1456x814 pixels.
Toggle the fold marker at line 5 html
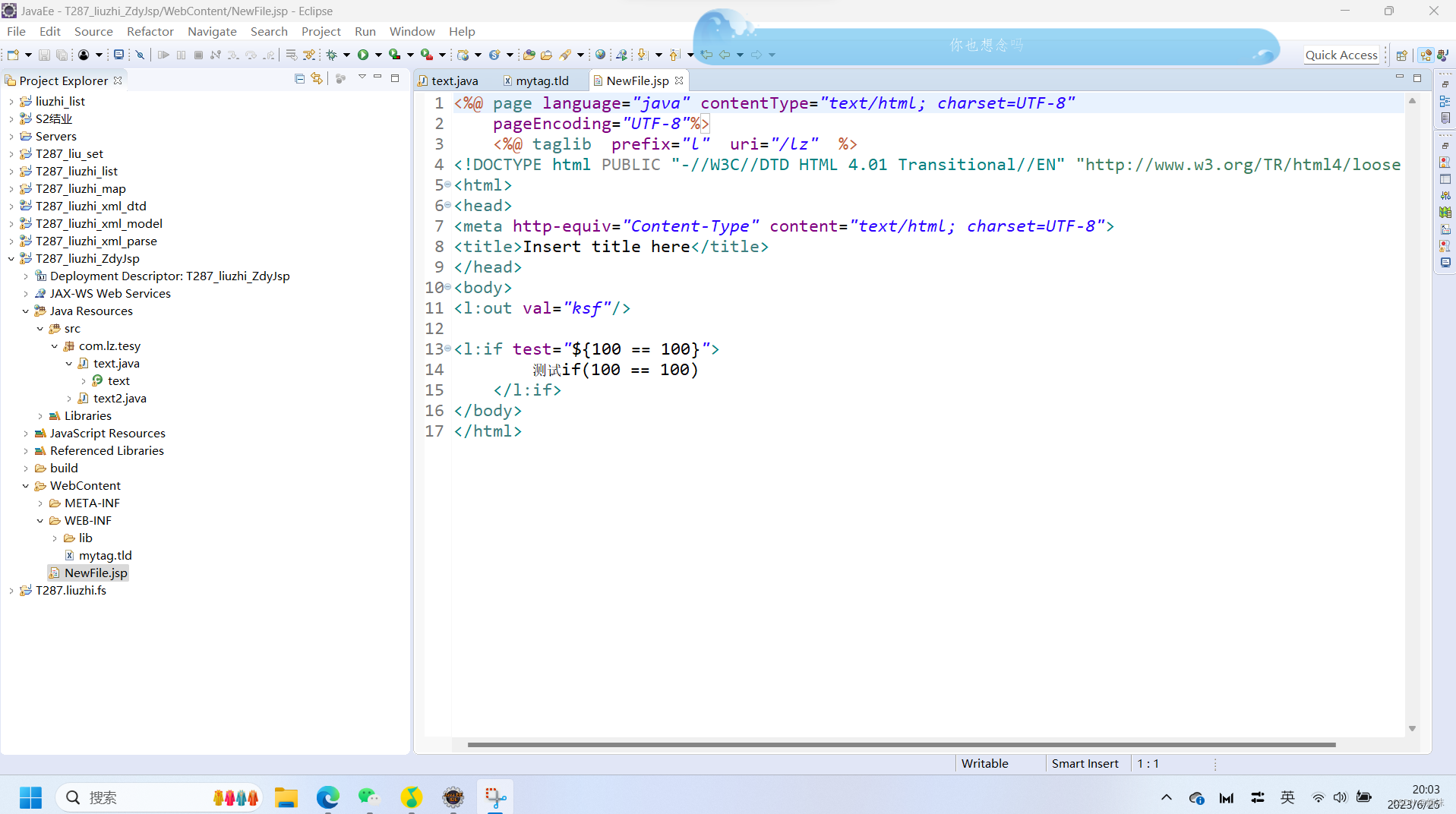448,185
